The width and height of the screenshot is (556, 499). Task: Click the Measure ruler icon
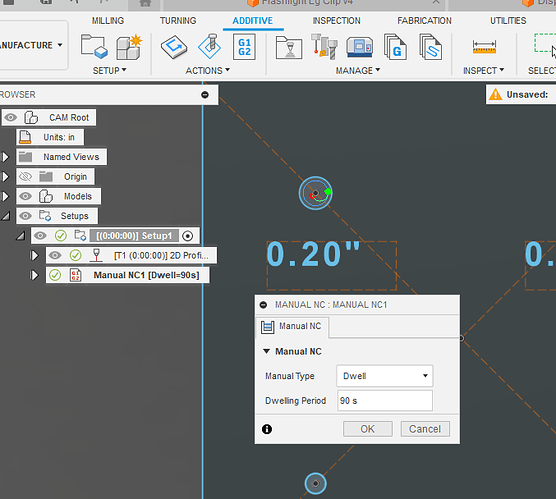click(484, 47)
